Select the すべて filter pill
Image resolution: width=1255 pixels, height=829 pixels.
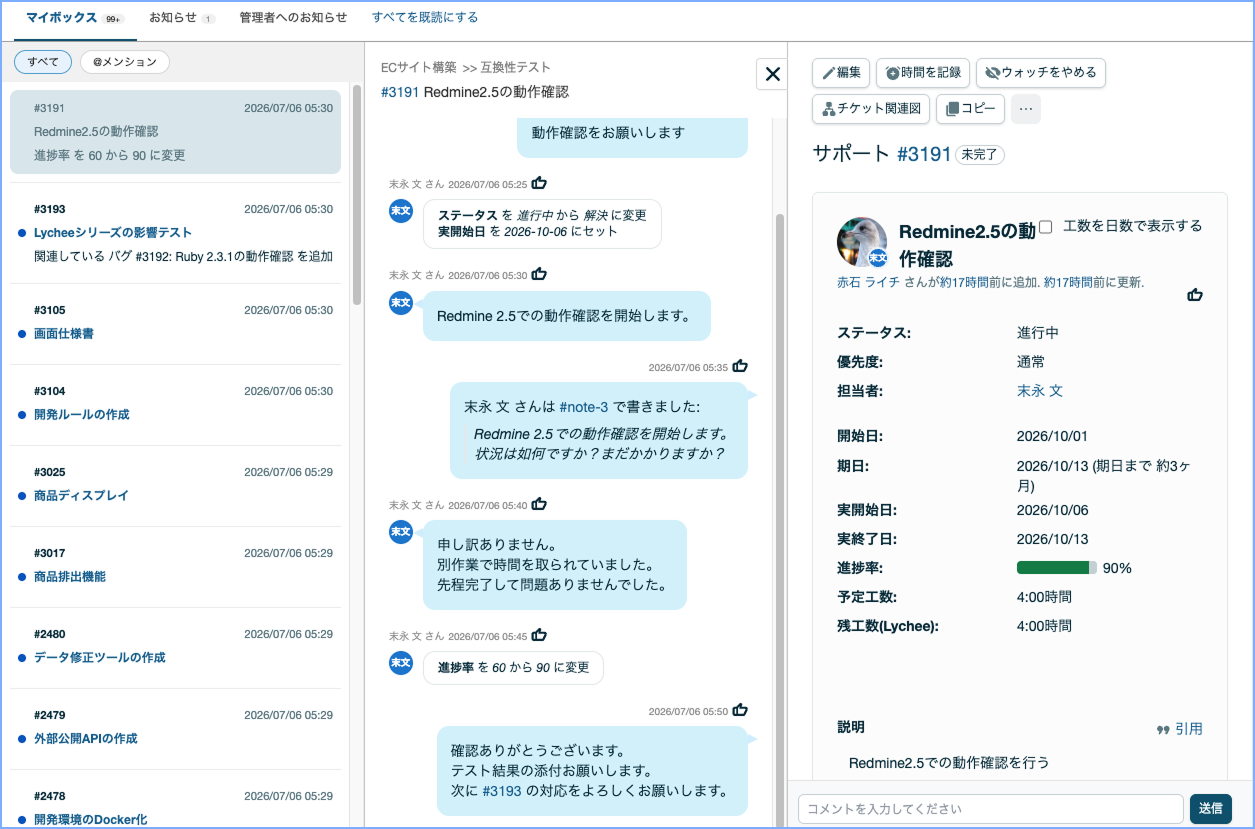43,62
